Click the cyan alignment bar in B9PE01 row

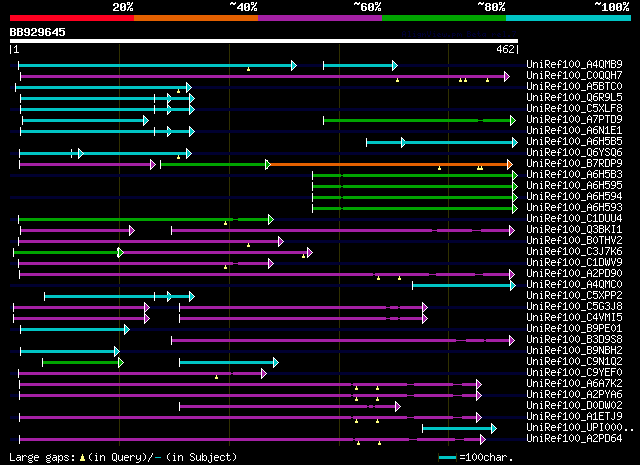(x=73, y=330)
